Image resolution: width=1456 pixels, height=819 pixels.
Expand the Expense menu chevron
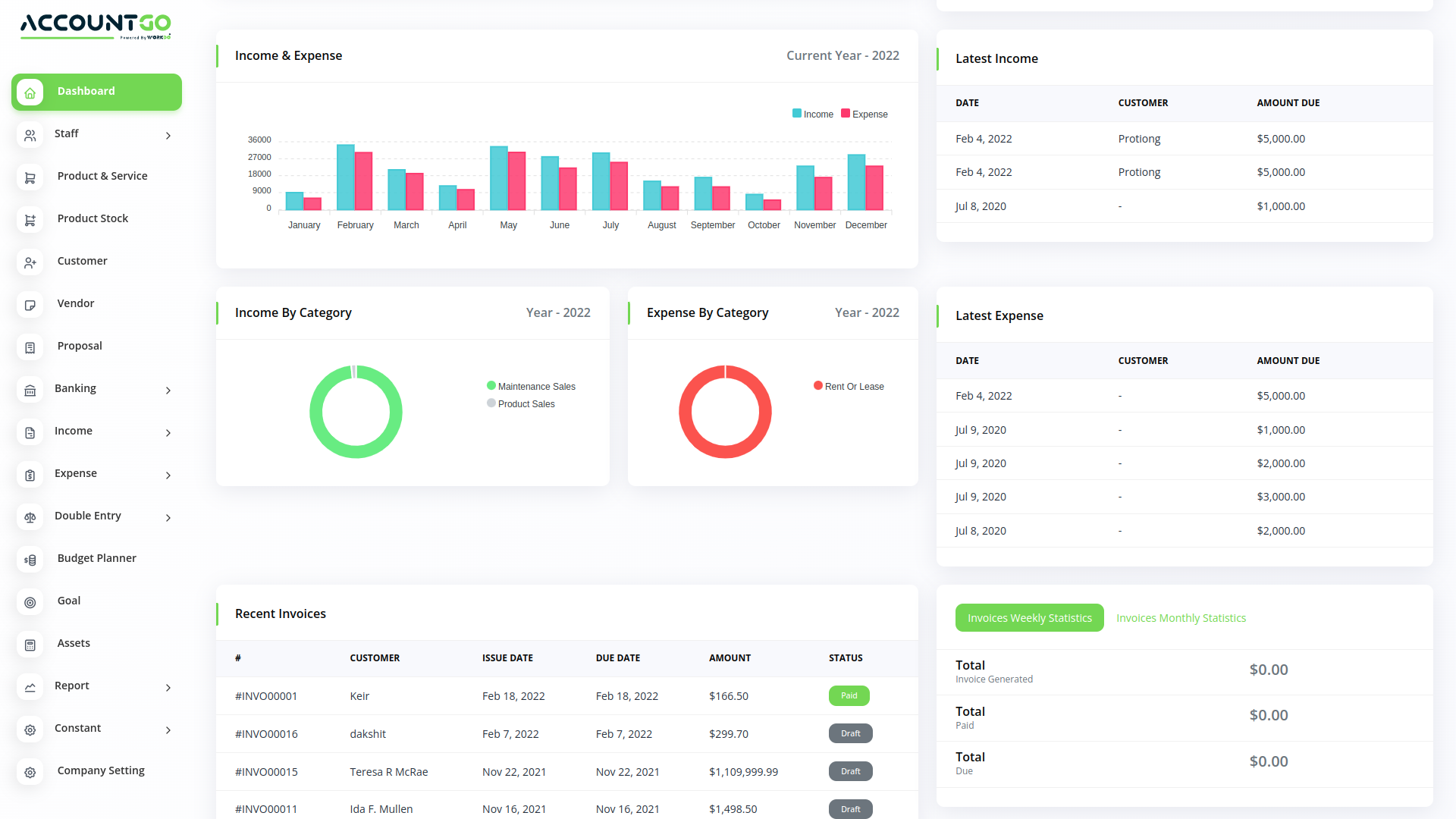point(168,475)
